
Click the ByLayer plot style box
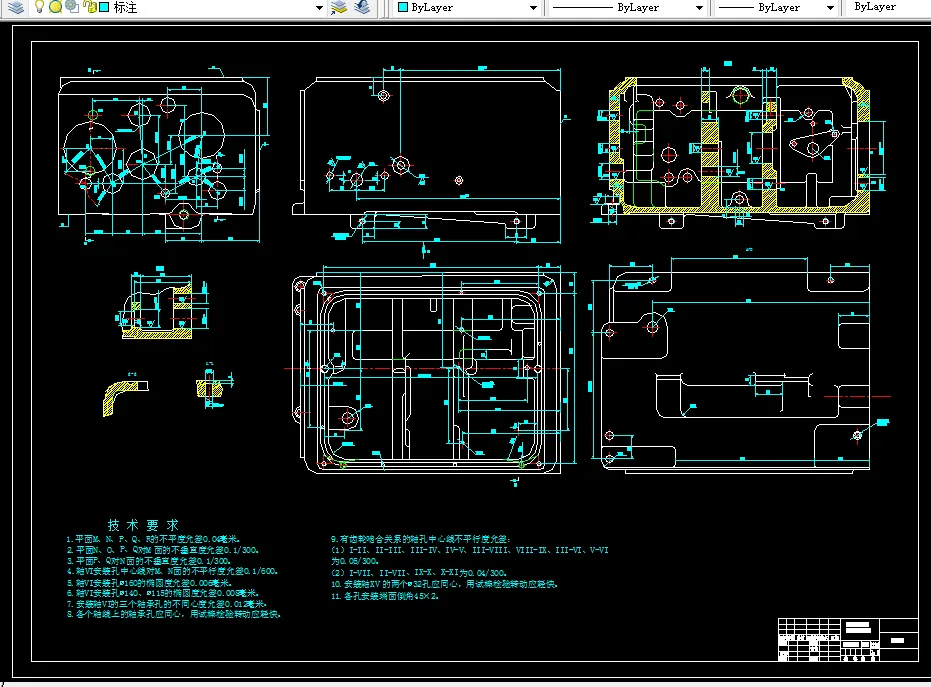tap(887, 7)
